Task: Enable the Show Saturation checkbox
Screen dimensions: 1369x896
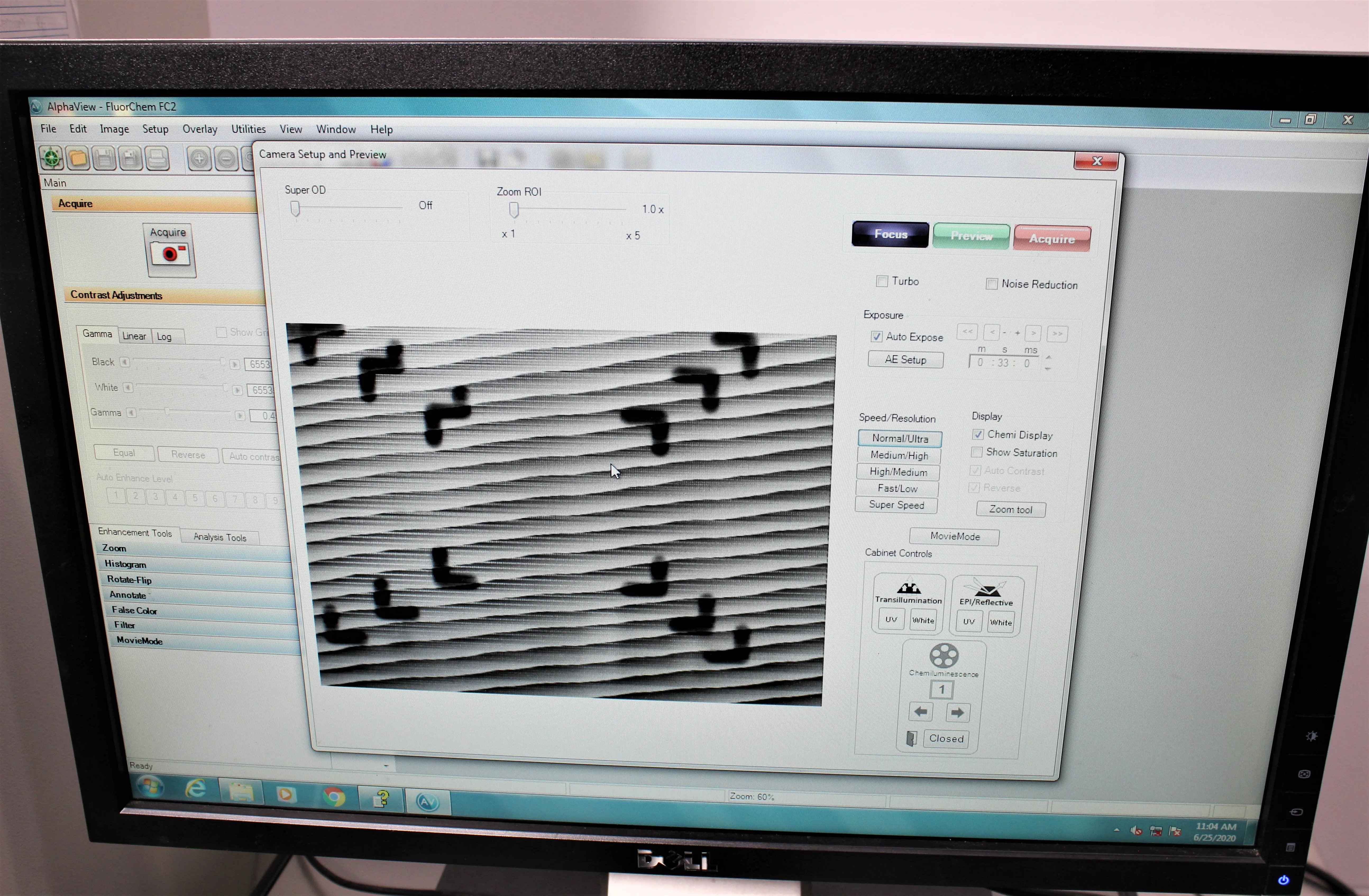Action: tap(977, 452)
